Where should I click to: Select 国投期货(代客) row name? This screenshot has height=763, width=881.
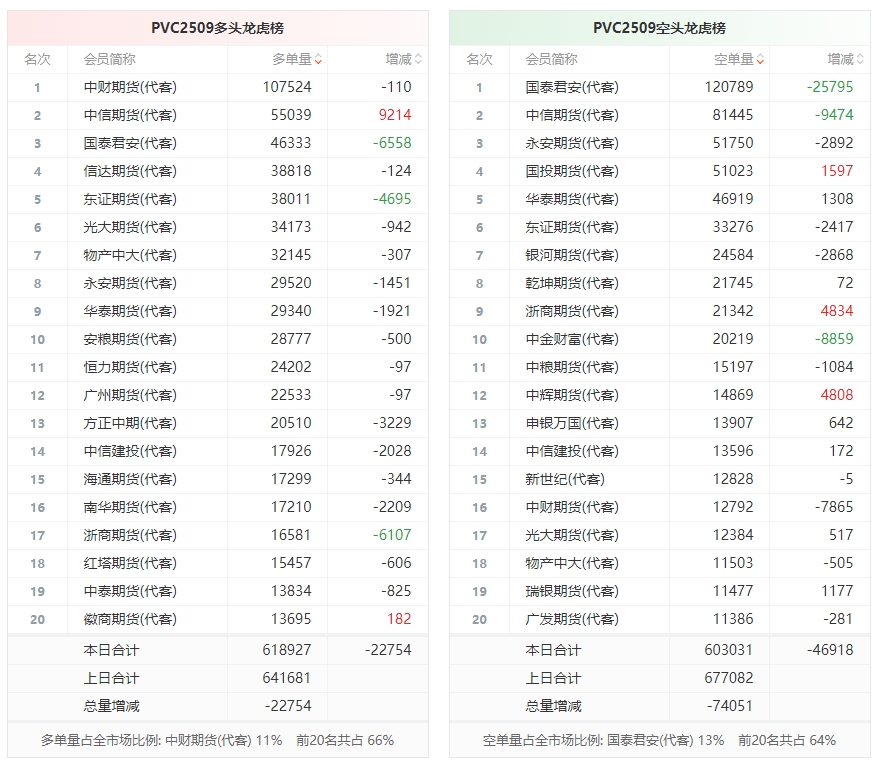click(x=572, y=171)
